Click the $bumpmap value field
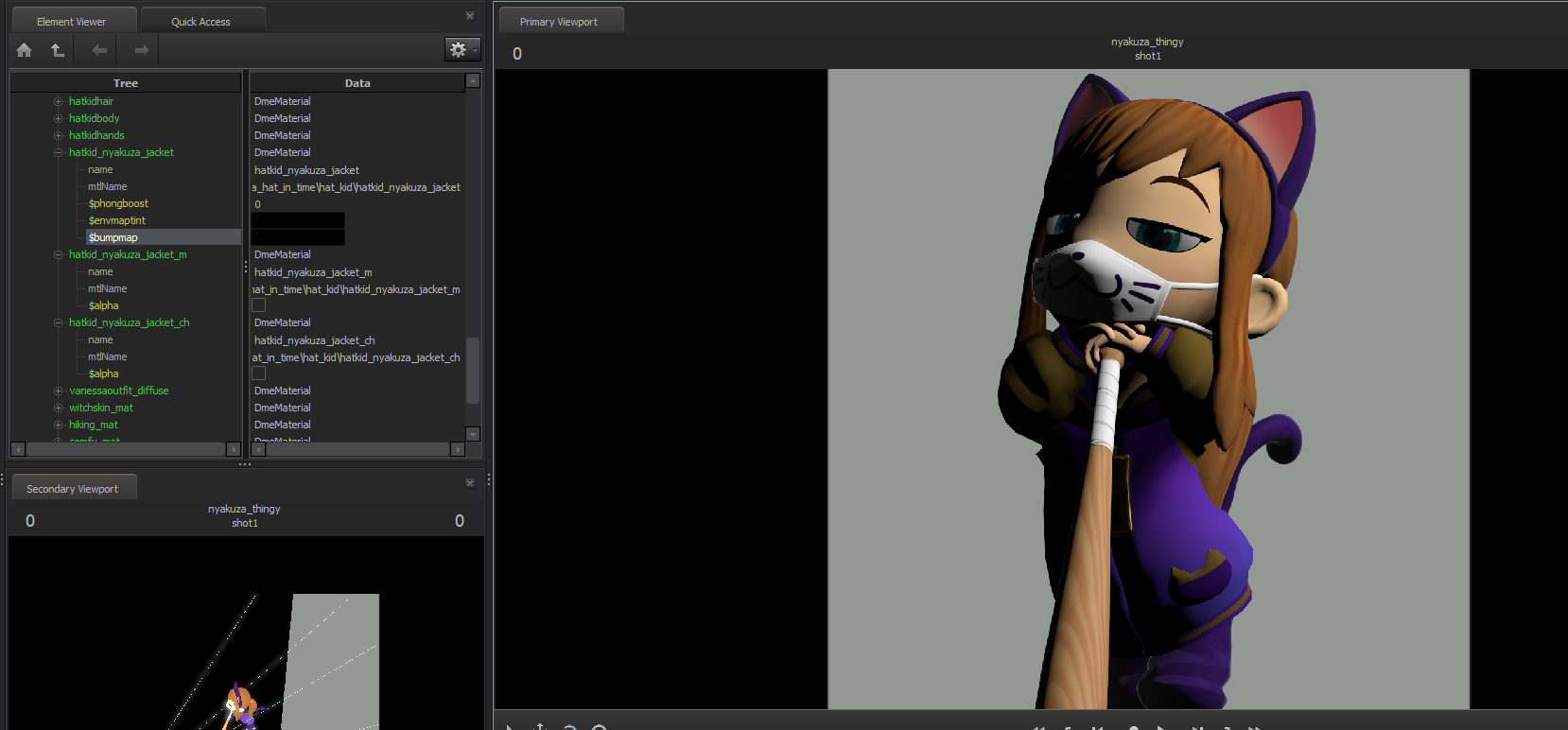 298,237
